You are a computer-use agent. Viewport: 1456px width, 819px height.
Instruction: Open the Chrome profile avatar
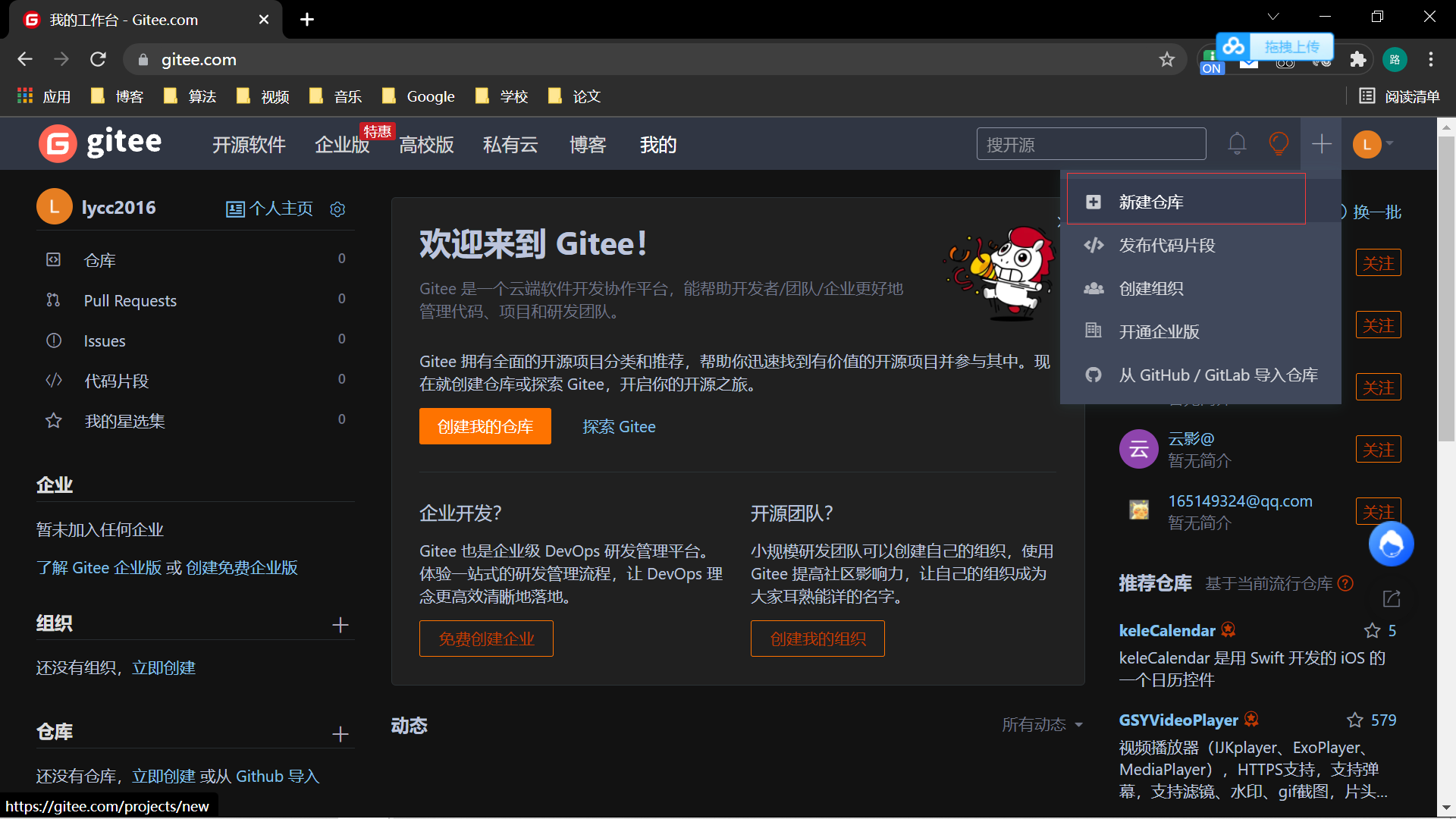pos(1395,59)
